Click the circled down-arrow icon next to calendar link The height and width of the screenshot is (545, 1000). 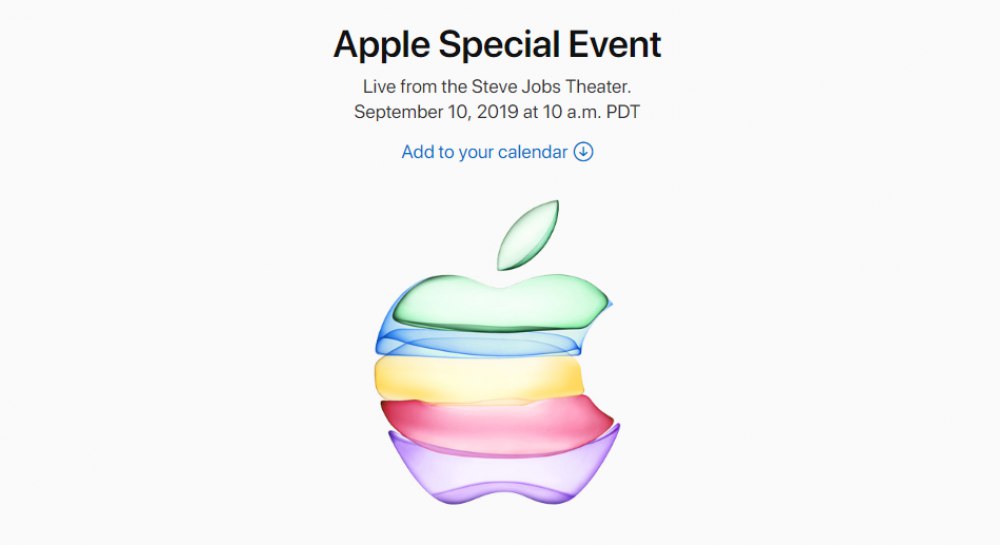point(584,152)
